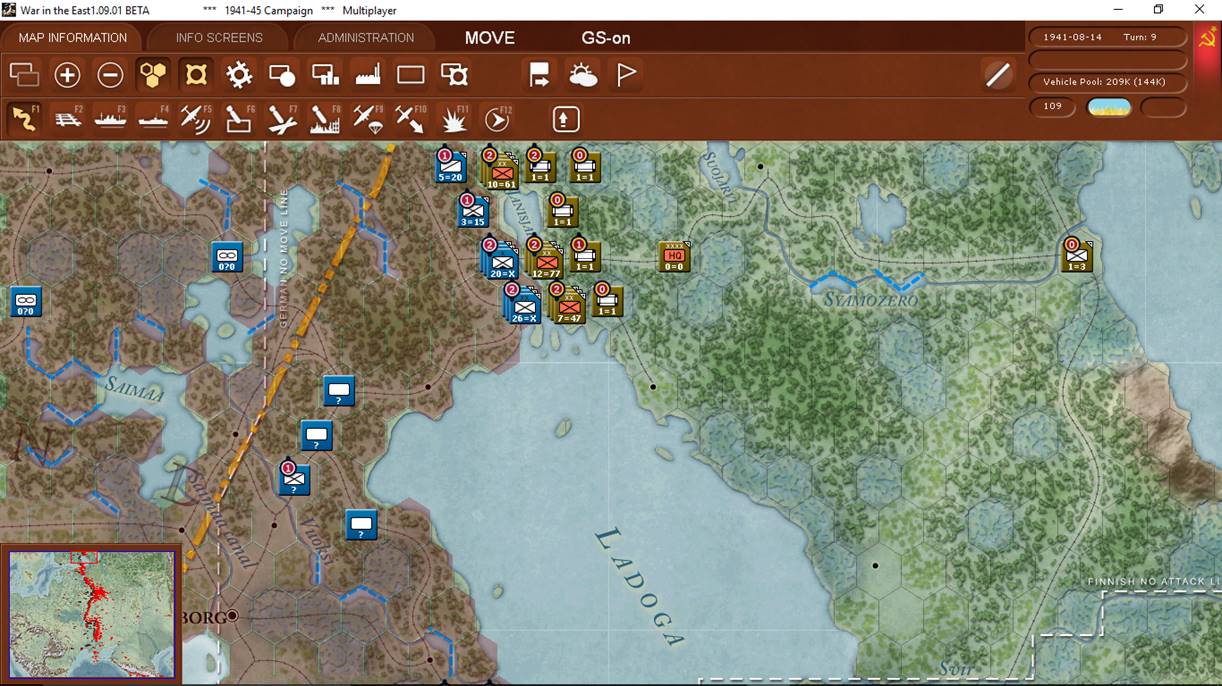Show weather with the sun-cloud icon
The image size is (1222, 686).
(583, 75)
